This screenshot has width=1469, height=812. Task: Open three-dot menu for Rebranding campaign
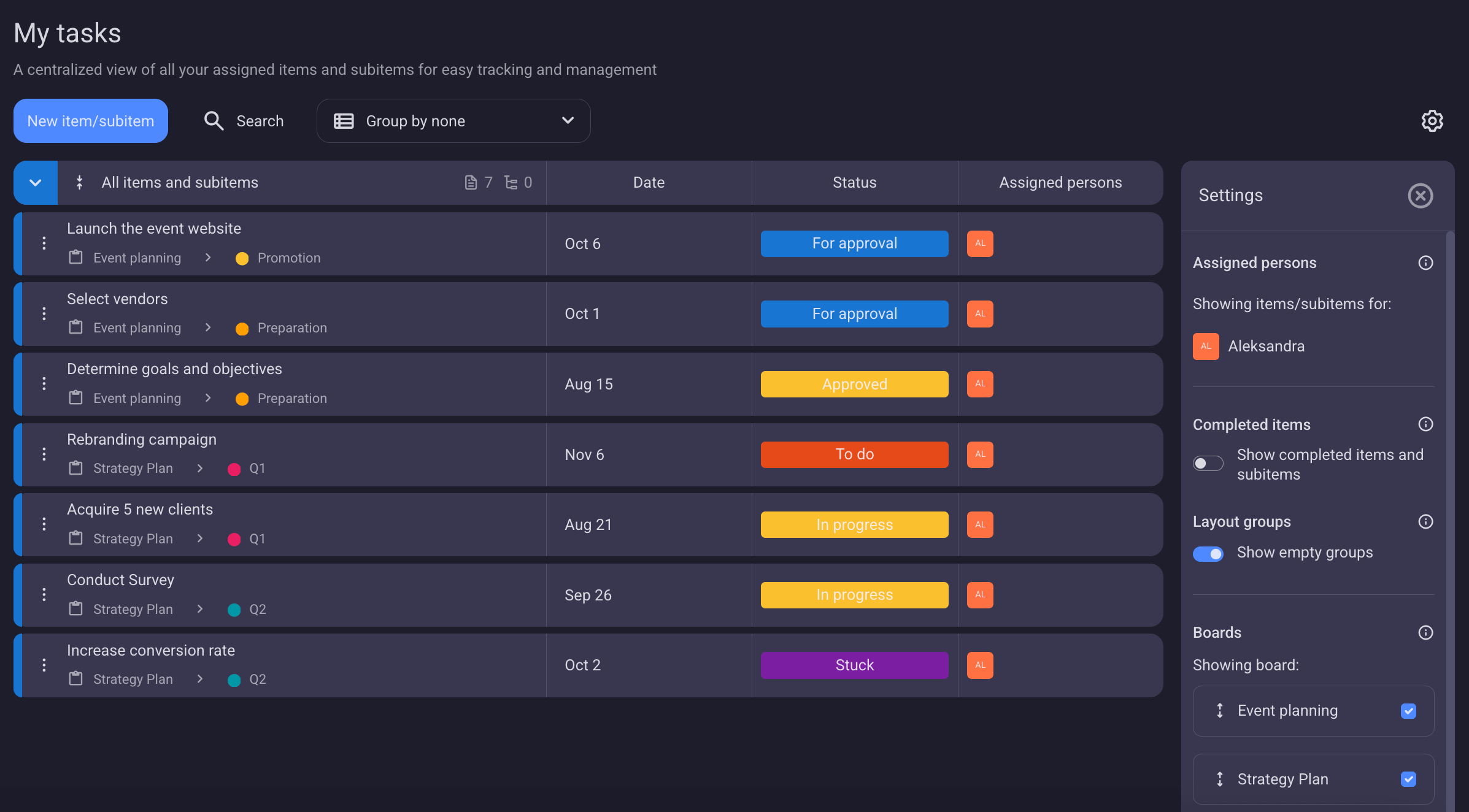click(x=44, y=454)
